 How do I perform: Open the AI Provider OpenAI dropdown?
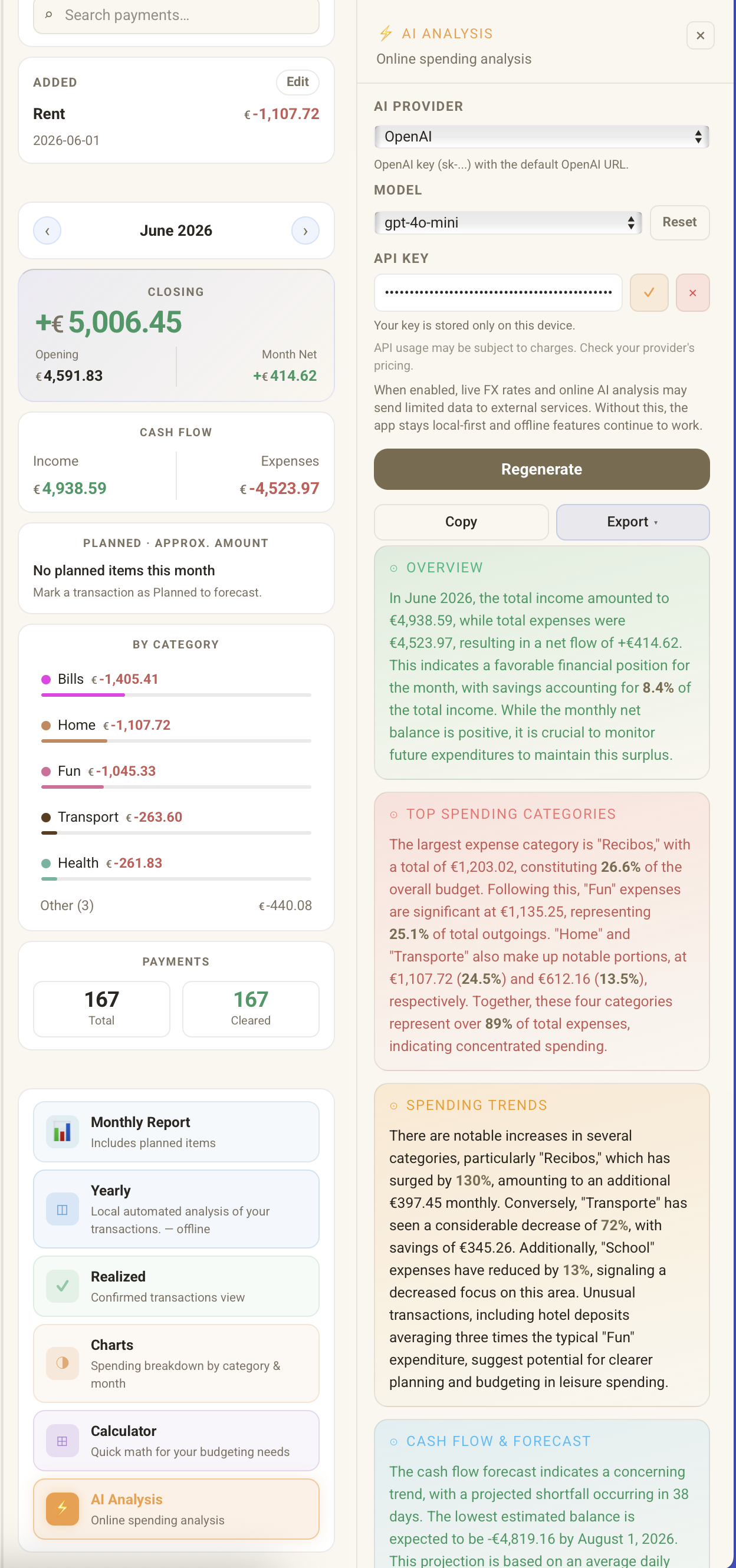coord(541,136)
